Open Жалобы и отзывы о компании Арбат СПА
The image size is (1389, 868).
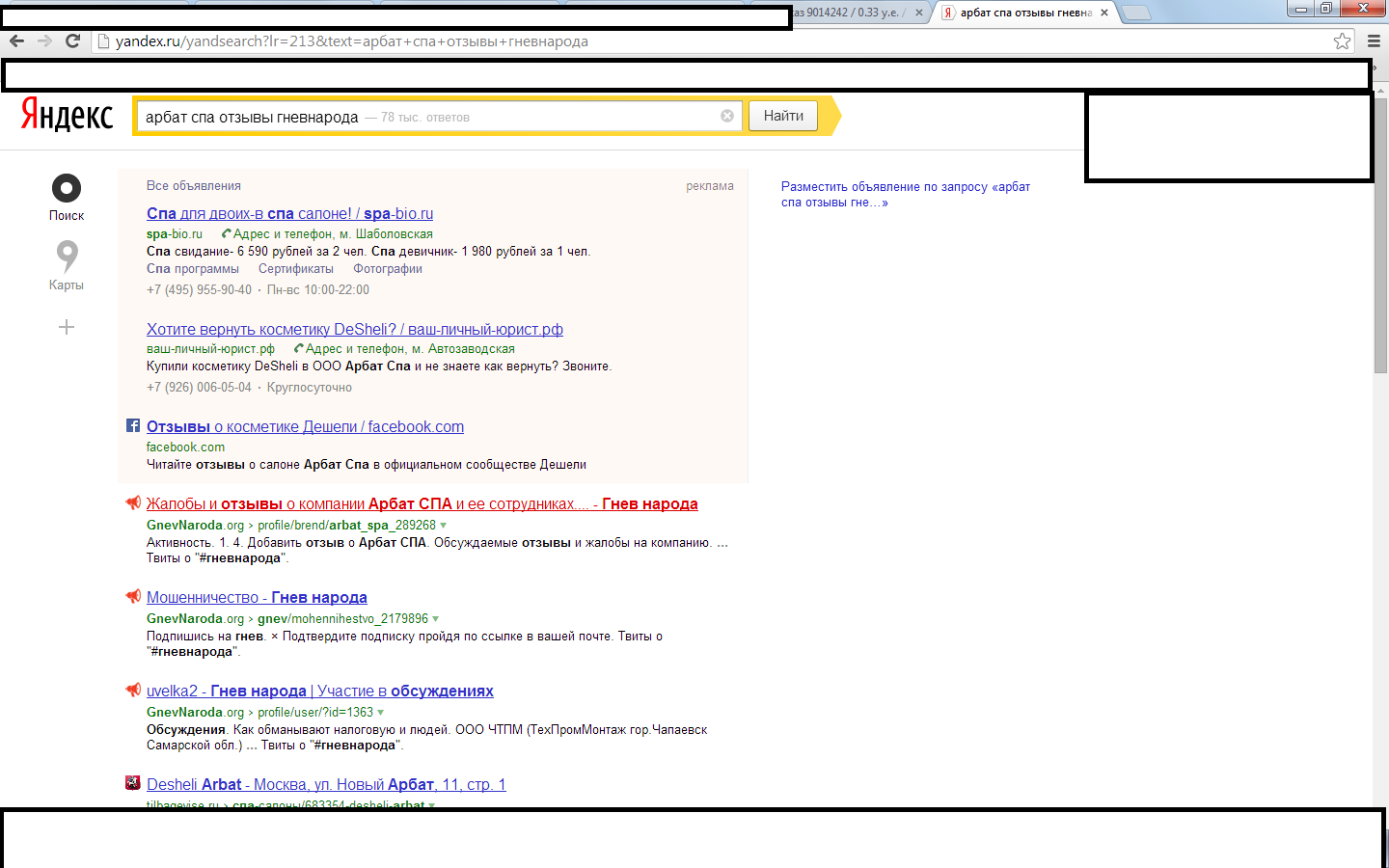click(422, 504)
